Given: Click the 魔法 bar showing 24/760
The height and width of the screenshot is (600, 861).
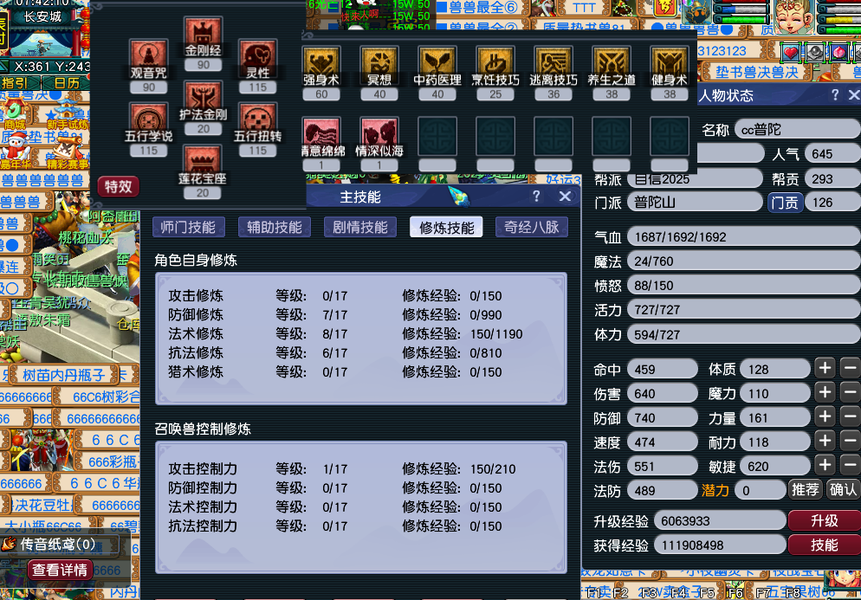Looking at the screenshot, I should (x=743, y=261).
